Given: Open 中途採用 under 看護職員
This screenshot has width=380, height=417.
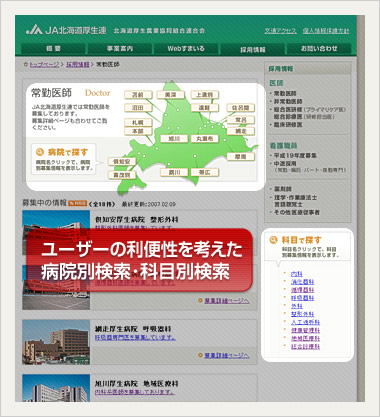Looking at the screenshot, I should [285, 163].
